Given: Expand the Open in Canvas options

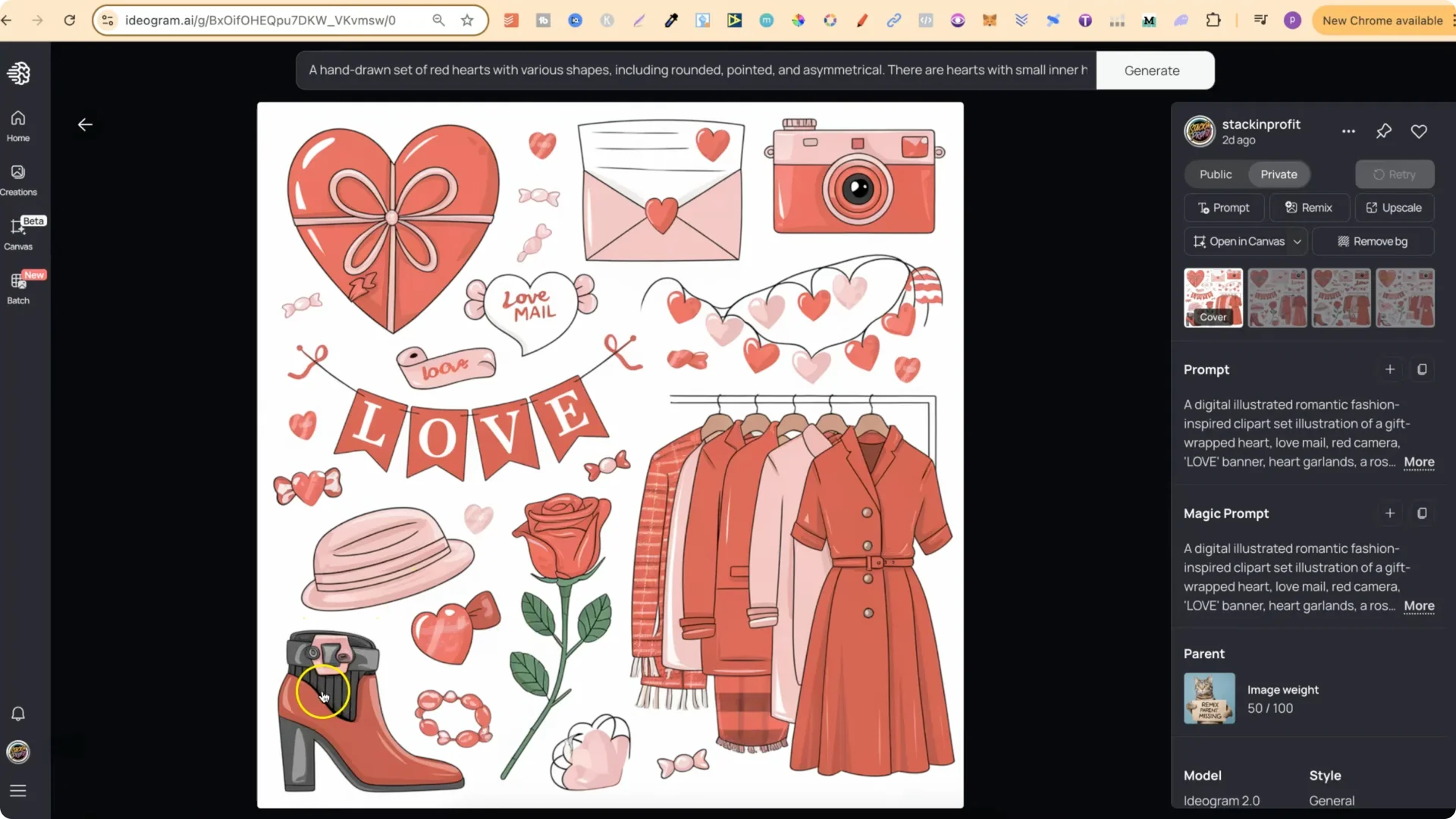Looking at the screenshot, I should click(x=1298, y=241).
